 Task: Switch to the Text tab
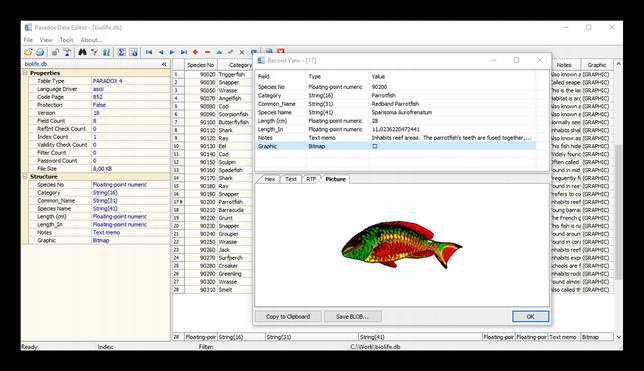coord(291,179)
